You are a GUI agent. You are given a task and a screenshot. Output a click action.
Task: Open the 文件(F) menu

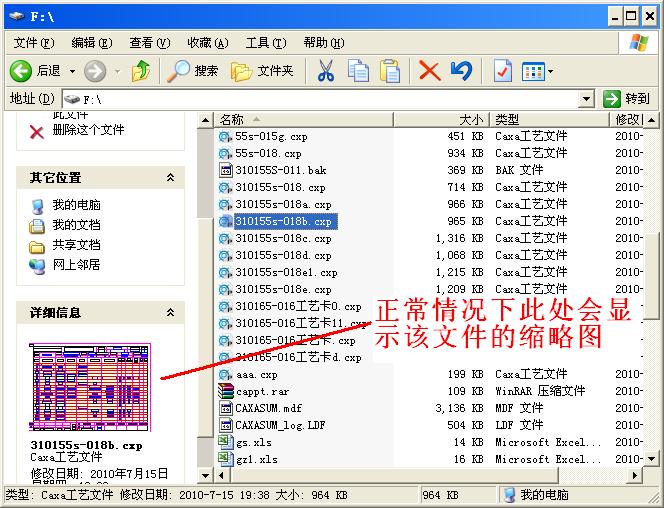pos(33,43)
